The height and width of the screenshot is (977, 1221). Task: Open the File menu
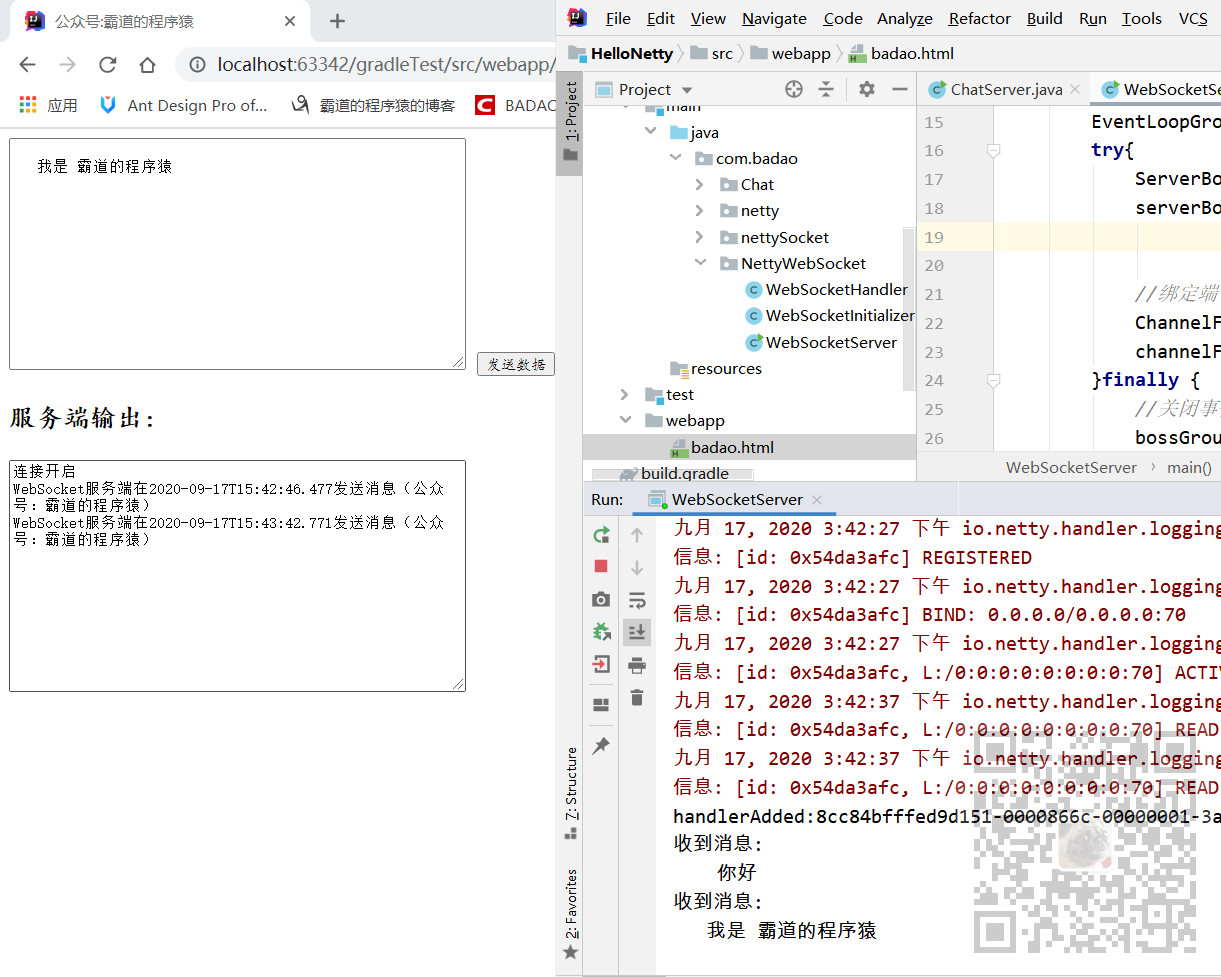point(618,18)
